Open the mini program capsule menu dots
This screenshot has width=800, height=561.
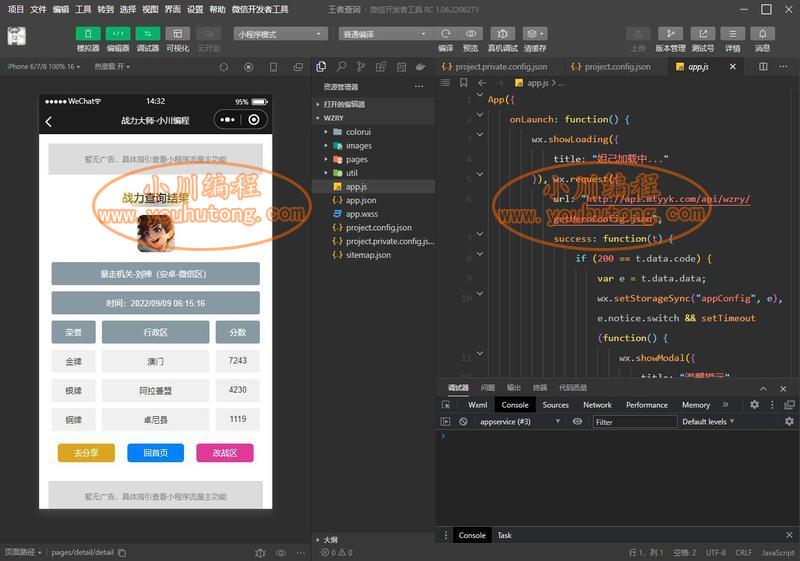click(x=228, y=120)
